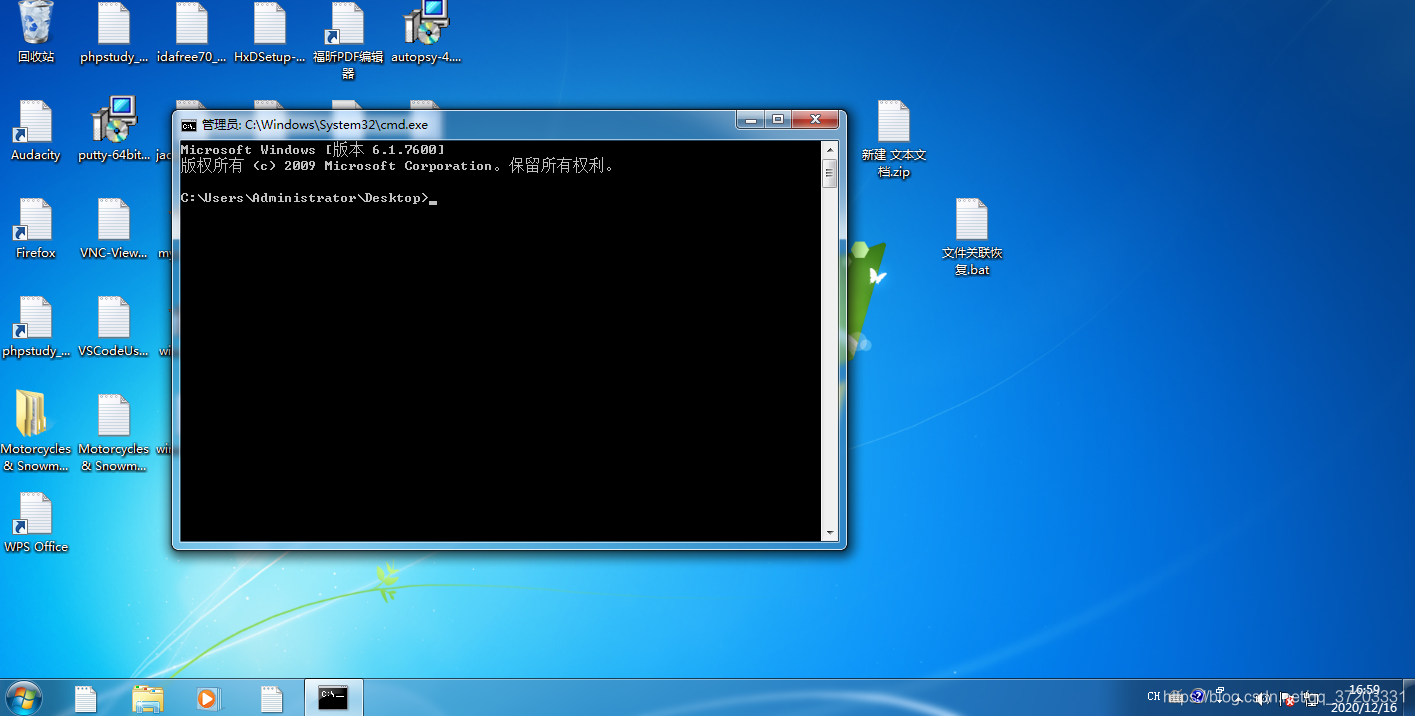Image resolution: width=1415 pixels, height=716 pixels.
Task: Select the VNC-View file icon
Action: click(x=114, y=228)
